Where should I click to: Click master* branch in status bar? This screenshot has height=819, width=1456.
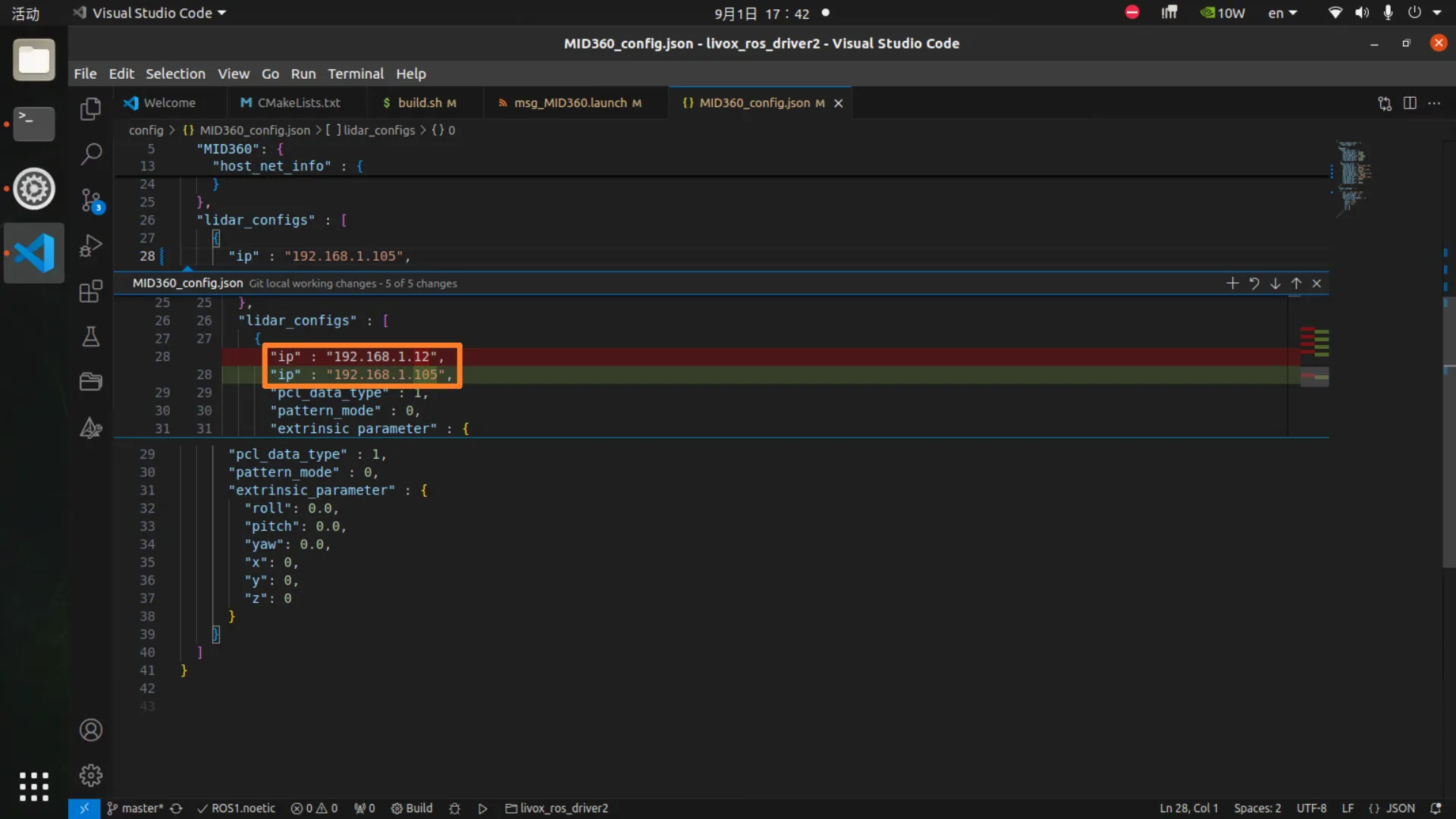135,808
